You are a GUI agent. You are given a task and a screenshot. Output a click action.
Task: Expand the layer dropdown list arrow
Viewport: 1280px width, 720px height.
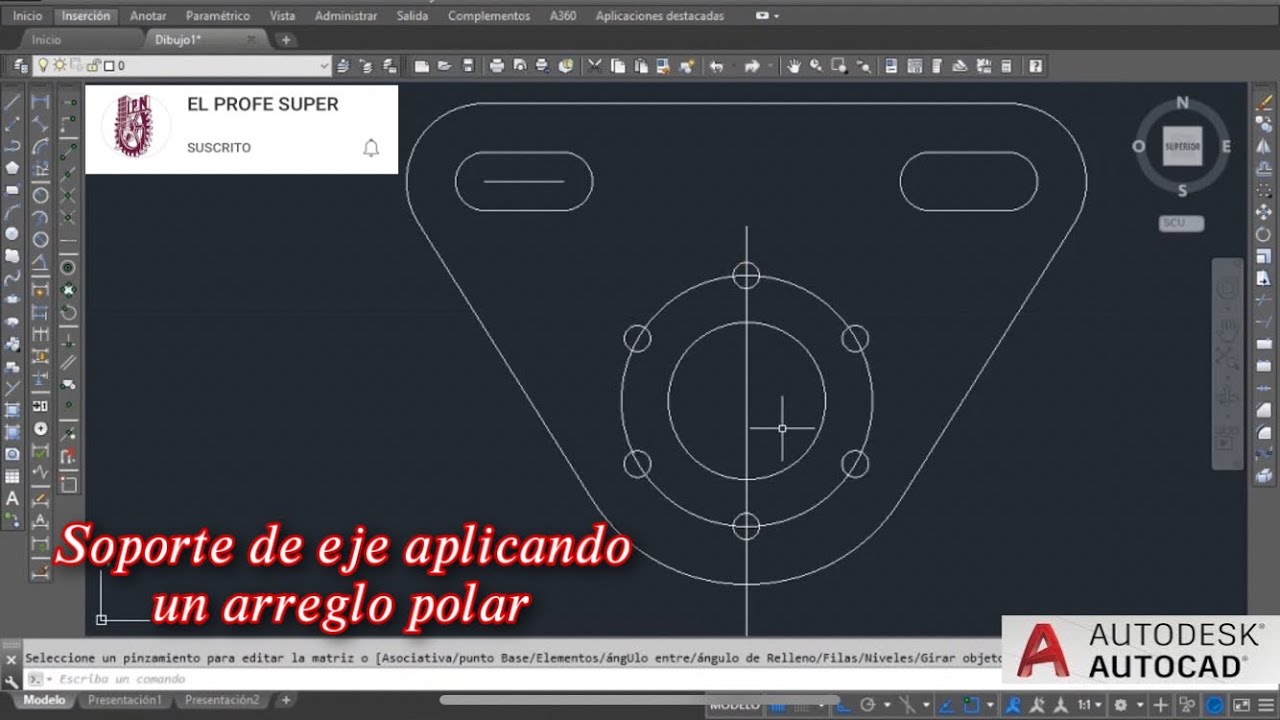pos(323,66)
